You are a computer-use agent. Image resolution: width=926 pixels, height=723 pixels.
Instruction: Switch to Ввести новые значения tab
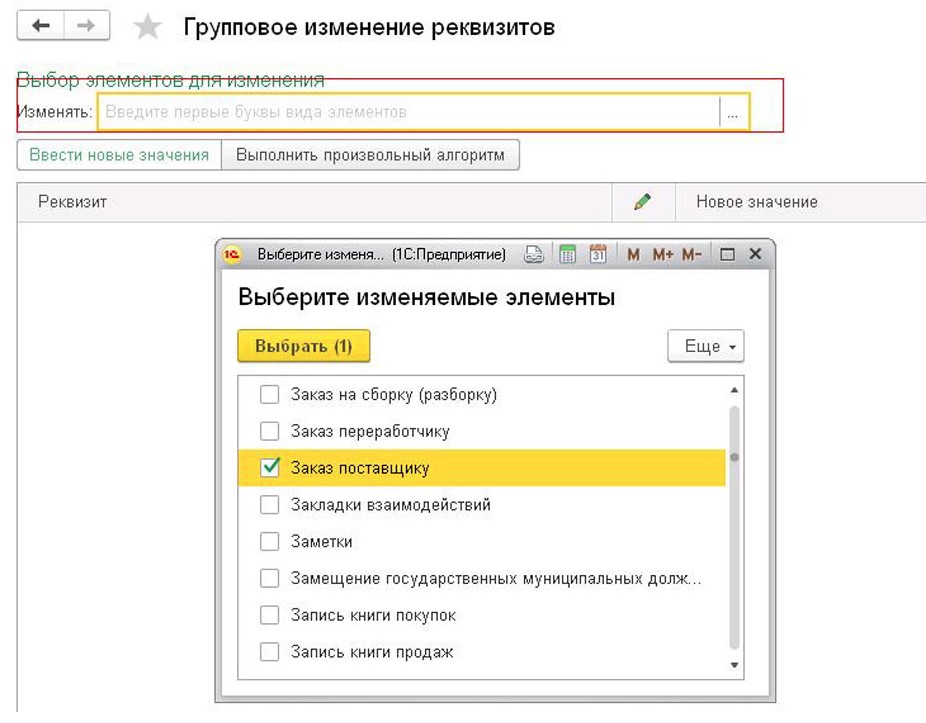[119, 155]
